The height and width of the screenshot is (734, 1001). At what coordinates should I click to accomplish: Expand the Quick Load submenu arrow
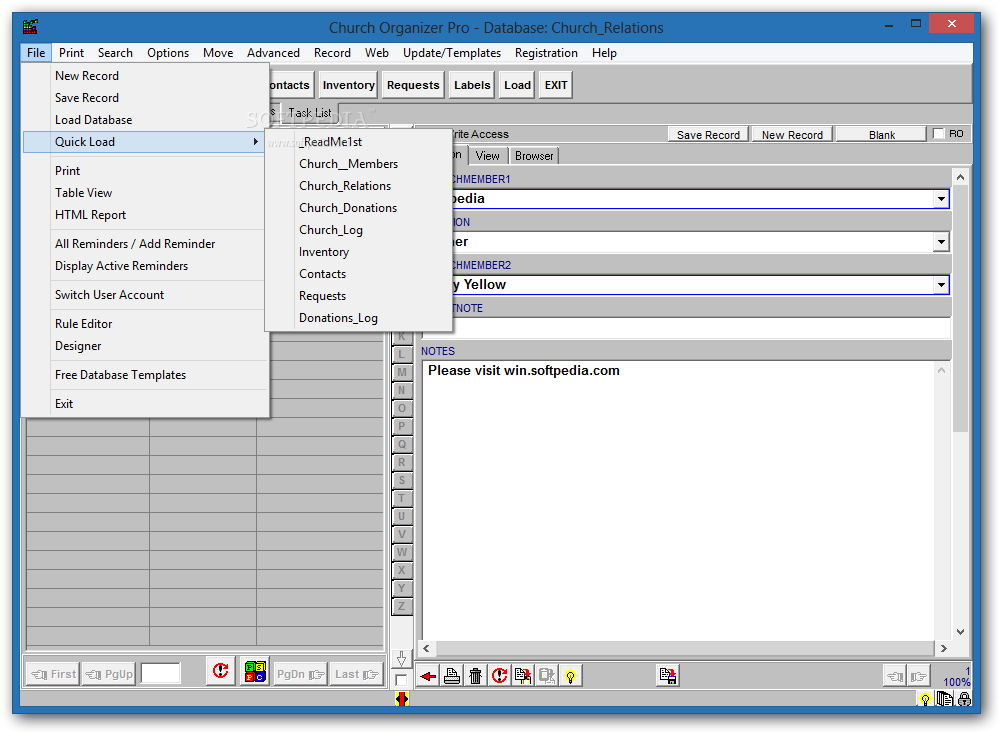point(255,142)
